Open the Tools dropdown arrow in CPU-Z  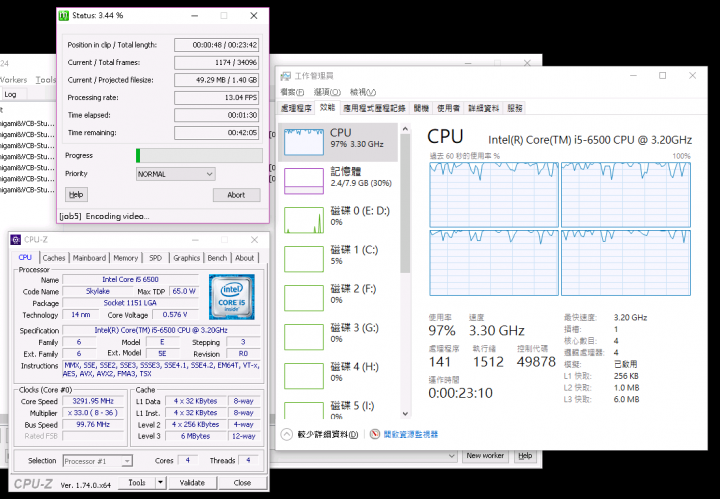[x=160, y=483]
